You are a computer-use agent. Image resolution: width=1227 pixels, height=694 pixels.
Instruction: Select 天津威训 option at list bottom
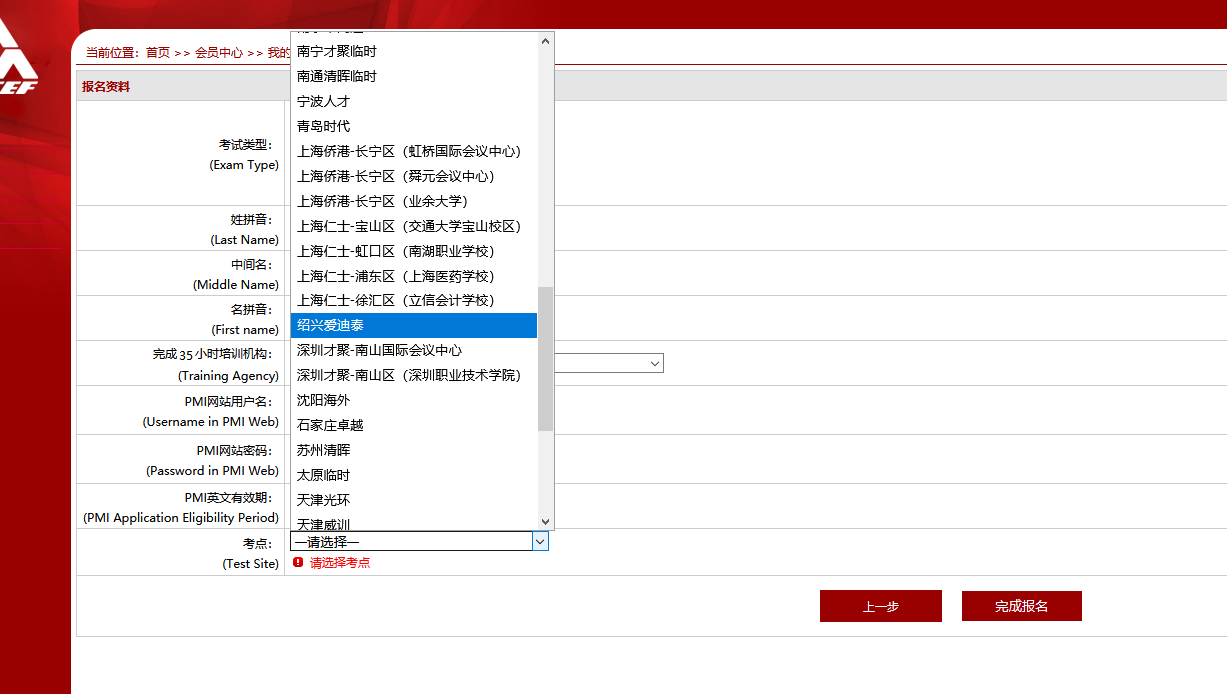pyautogui.click(x=413, y=522)
